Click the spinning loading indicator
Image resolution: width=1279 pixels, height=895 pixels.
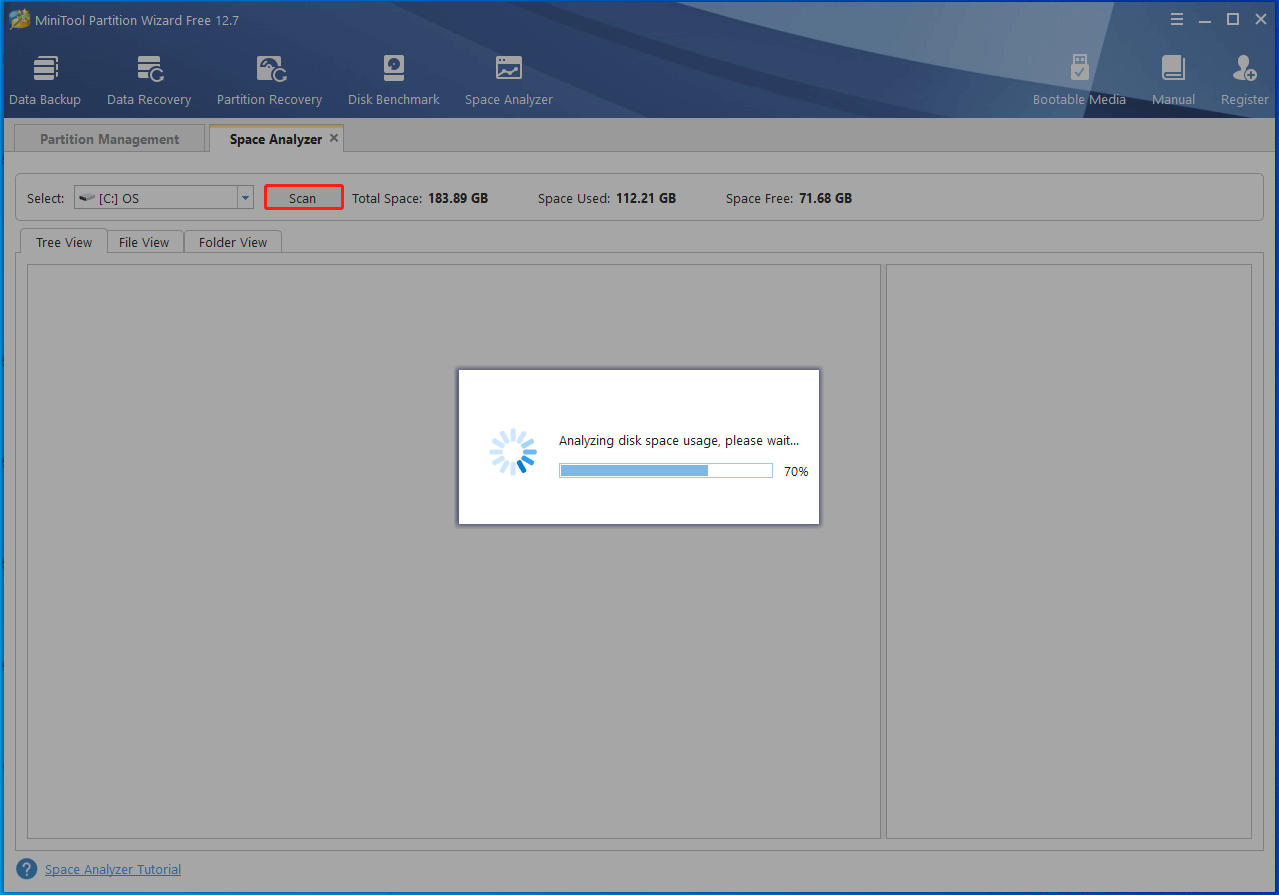point(513,452)
